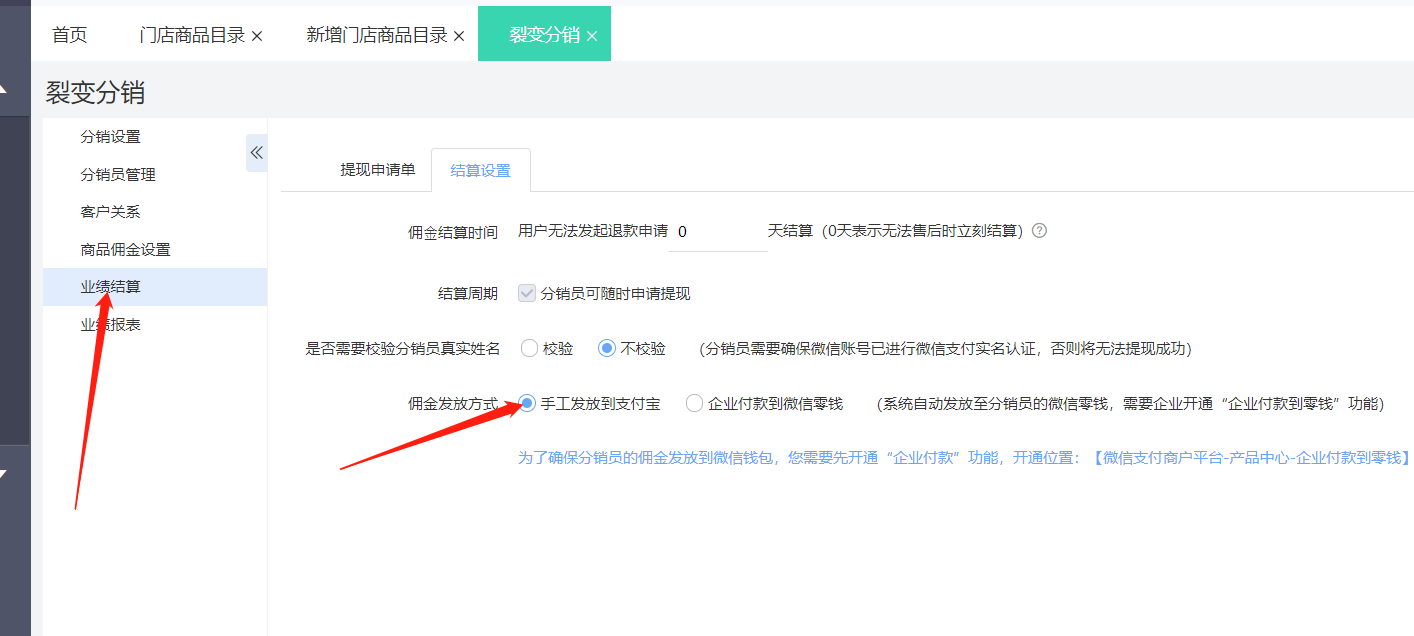Go to the 首页 tab
This screenshot has width=1414, height=636.
tap(69, 34)
